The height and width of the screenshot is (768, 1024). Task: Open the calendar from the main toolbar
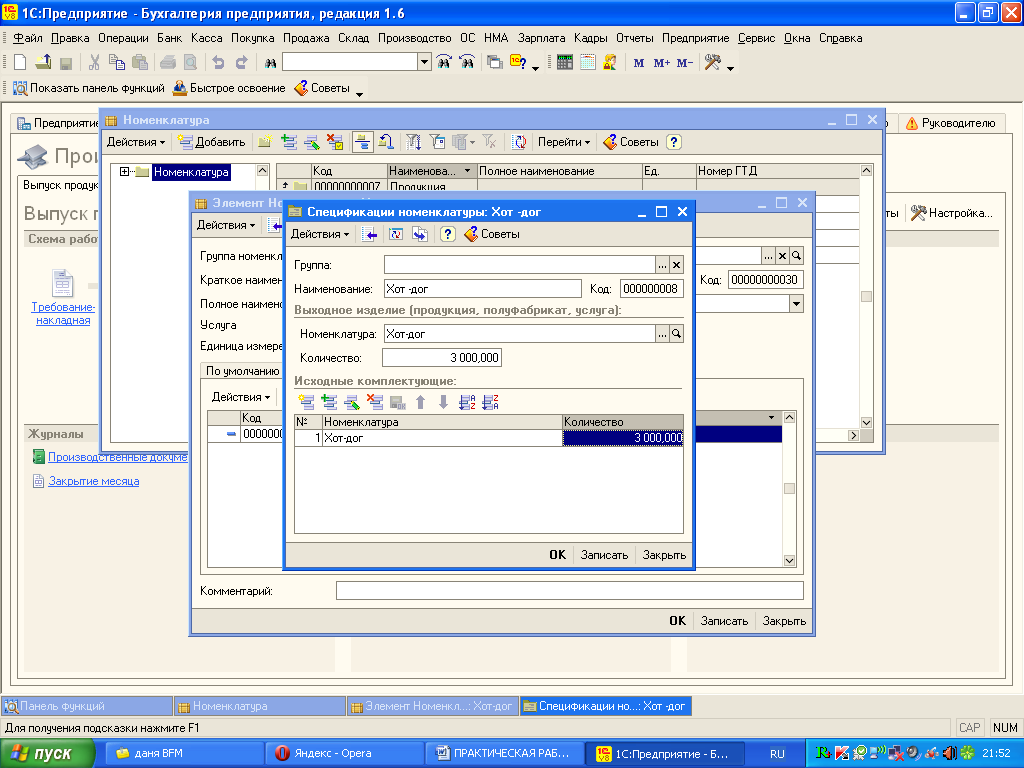pos(588,63)
